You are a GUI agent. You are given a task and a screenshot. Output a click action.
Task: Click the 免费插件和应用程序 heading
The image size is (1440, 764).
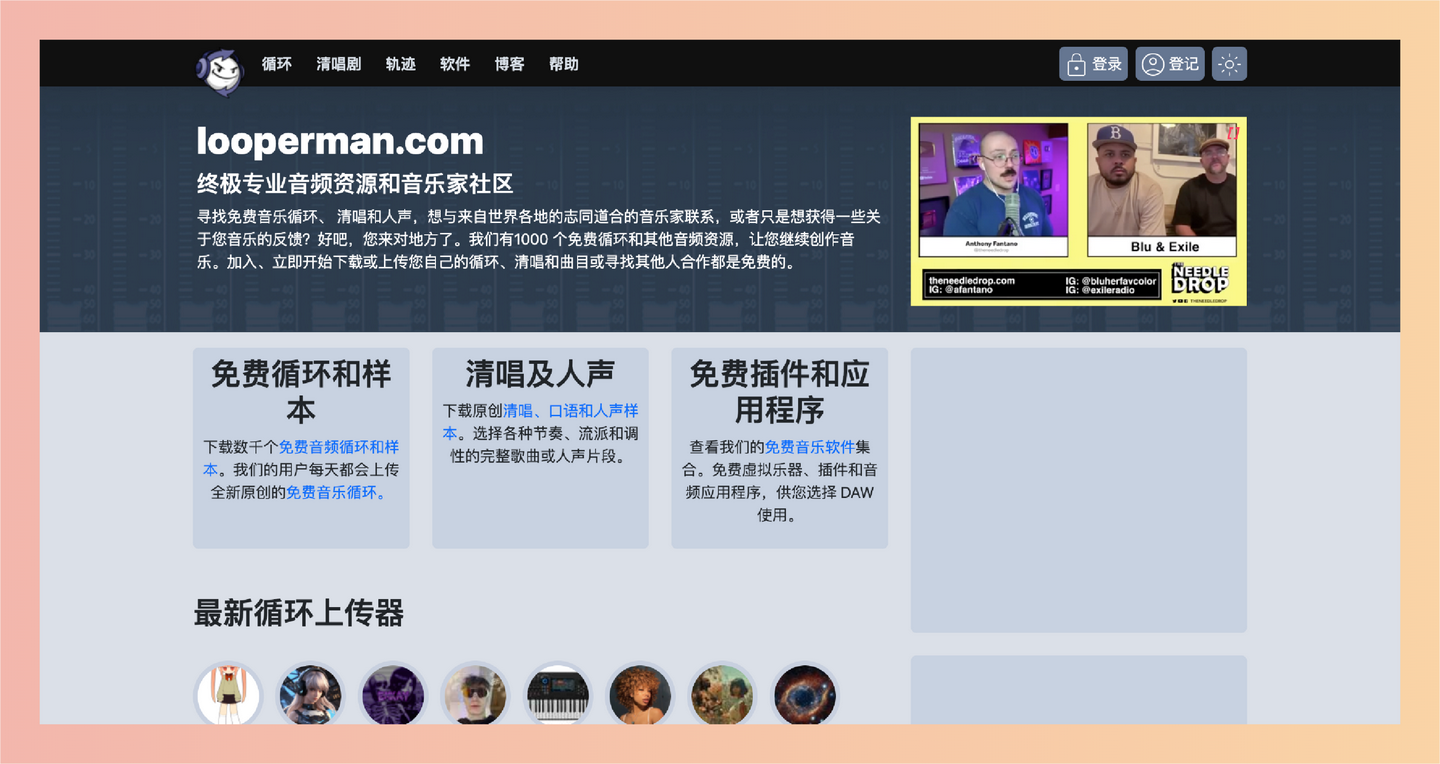(x=779, y=392)
